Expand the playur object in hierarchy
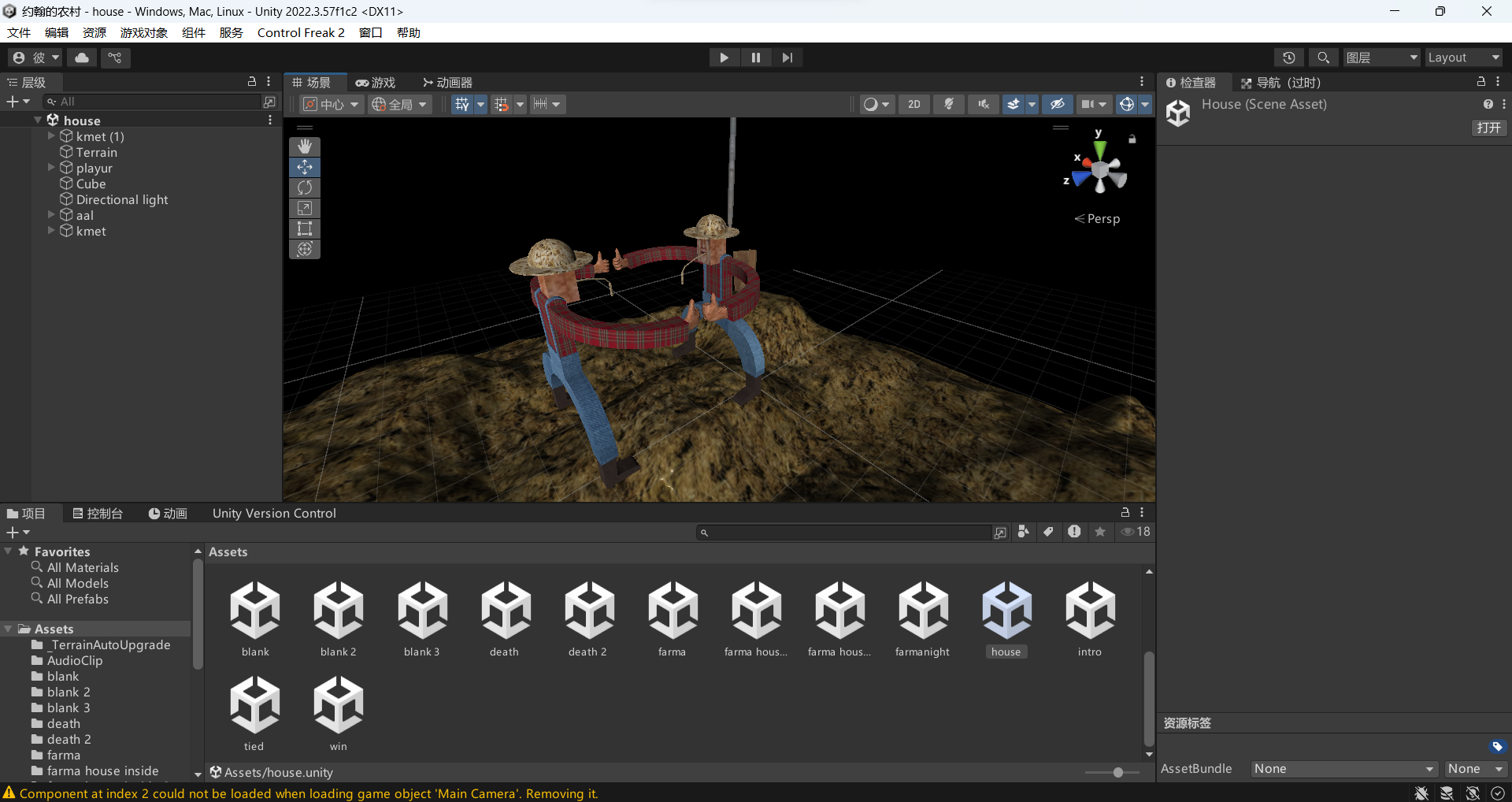The image size is (1512, 802). tap(52, 168)
